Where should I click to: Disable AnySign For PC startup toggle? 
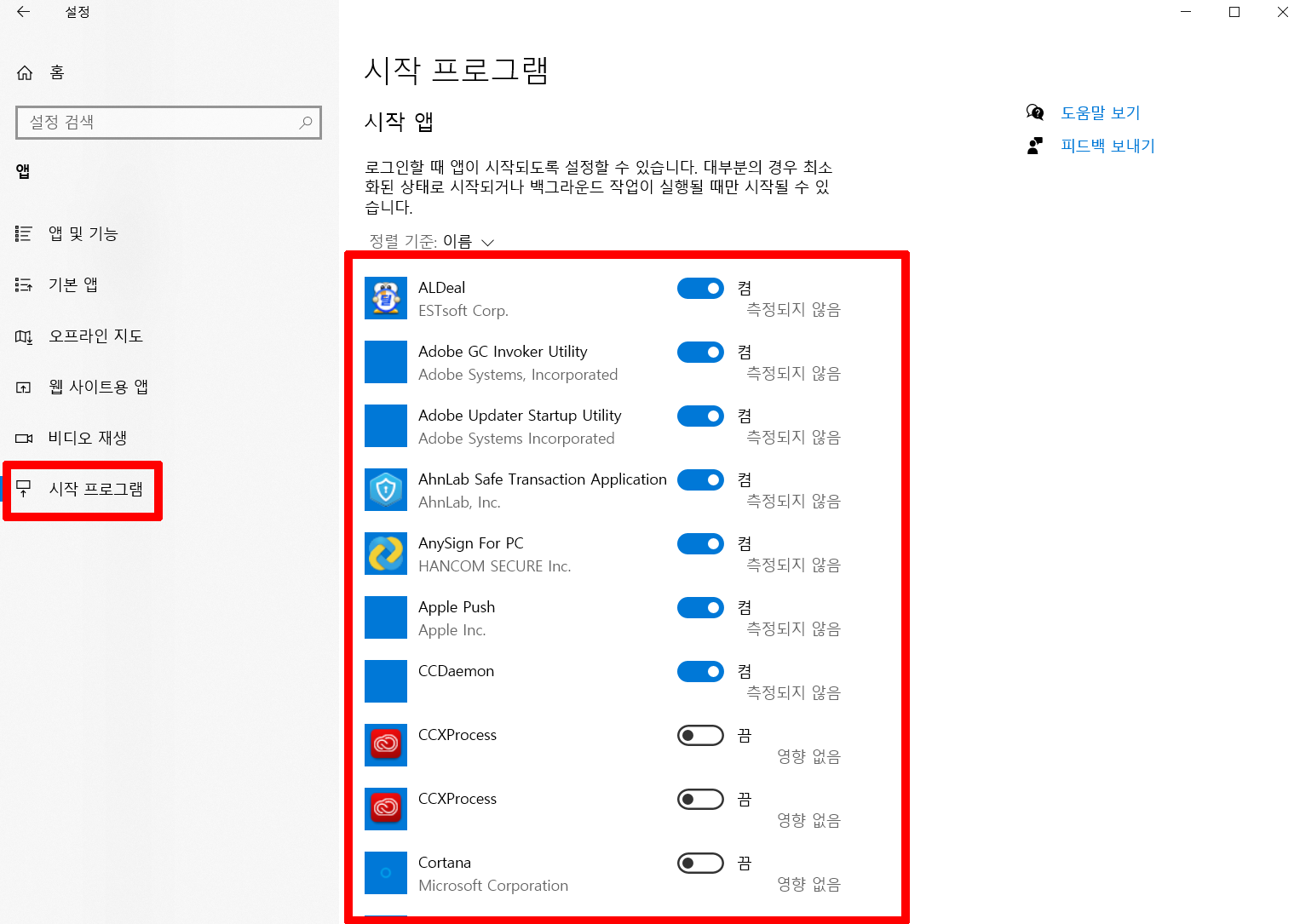(700, 544)
